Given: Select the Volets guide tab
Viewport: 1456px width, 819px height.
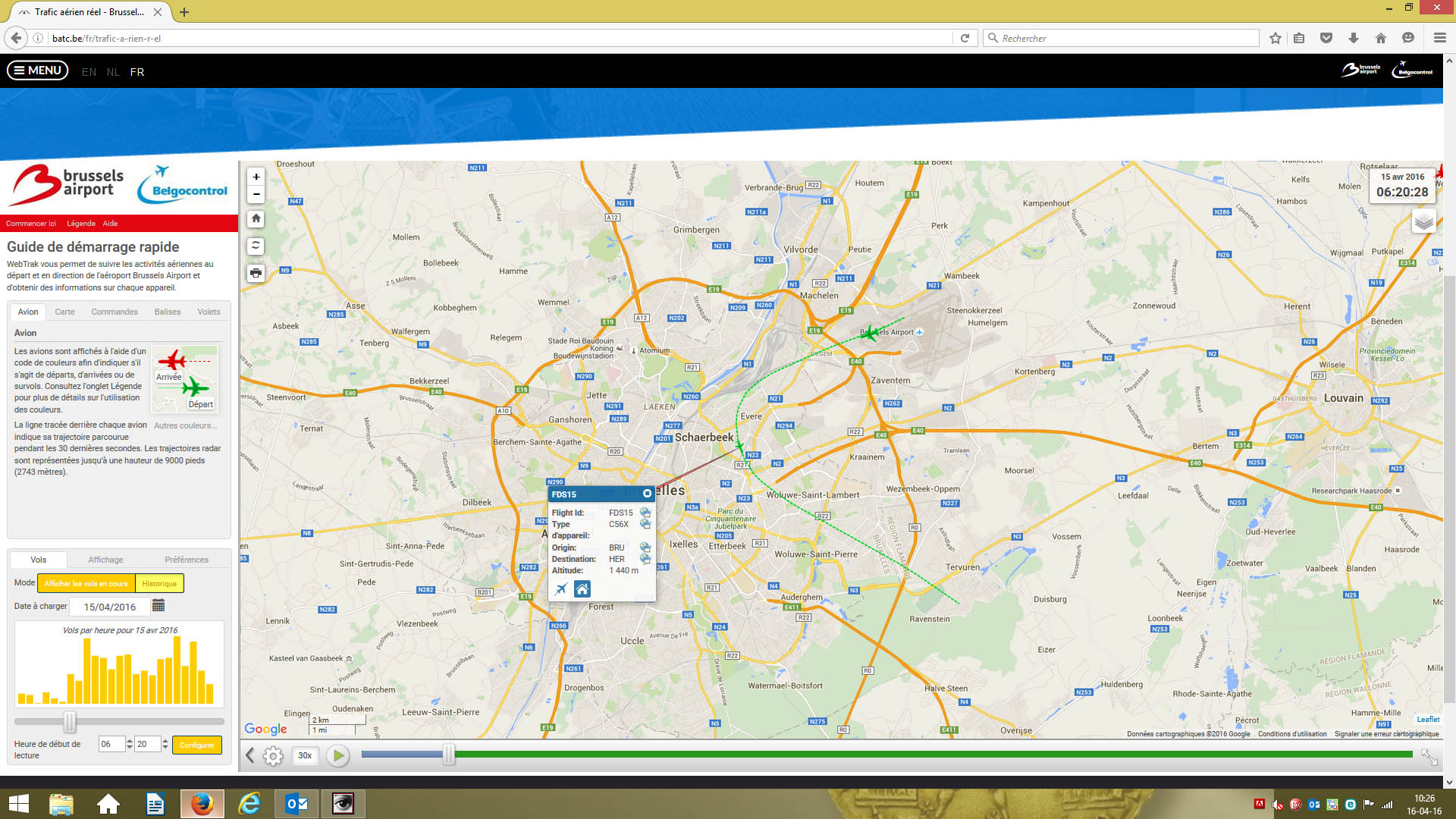Looking at the screenshot, I should coord(209,312).
